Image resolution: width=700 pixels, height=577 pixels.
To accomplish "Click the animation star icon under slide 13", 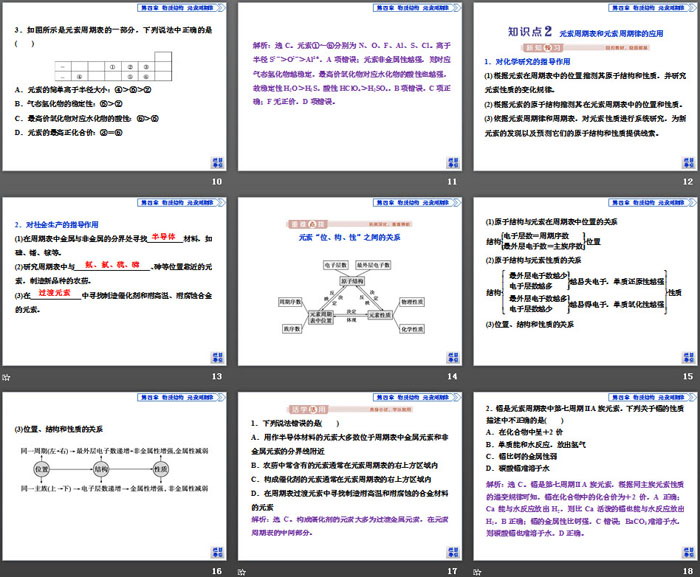I will tap(6, 376).
